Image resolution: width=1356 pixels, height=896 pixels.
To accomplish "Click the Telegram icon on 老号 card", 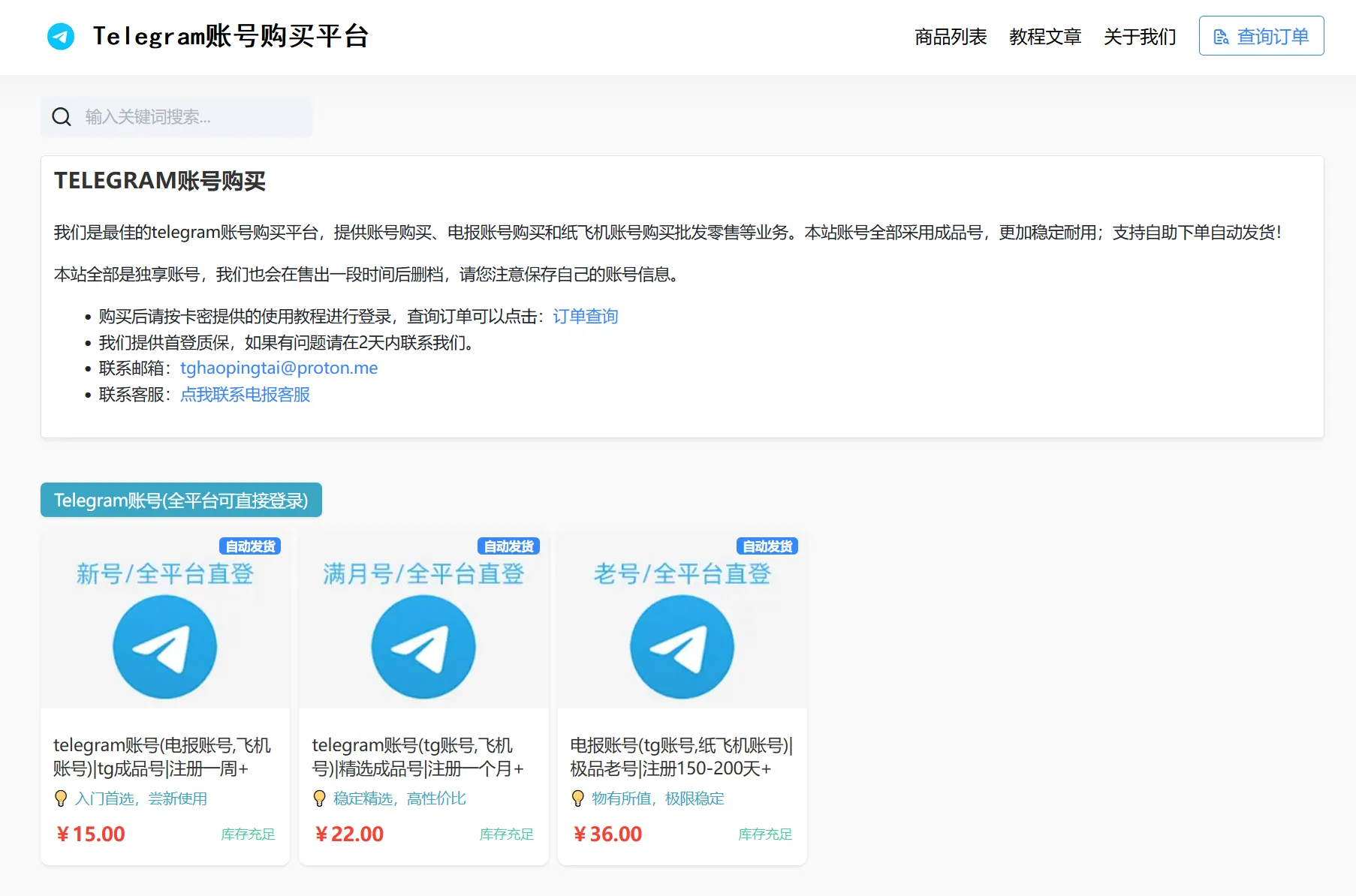I will click(x=682, y=646).
